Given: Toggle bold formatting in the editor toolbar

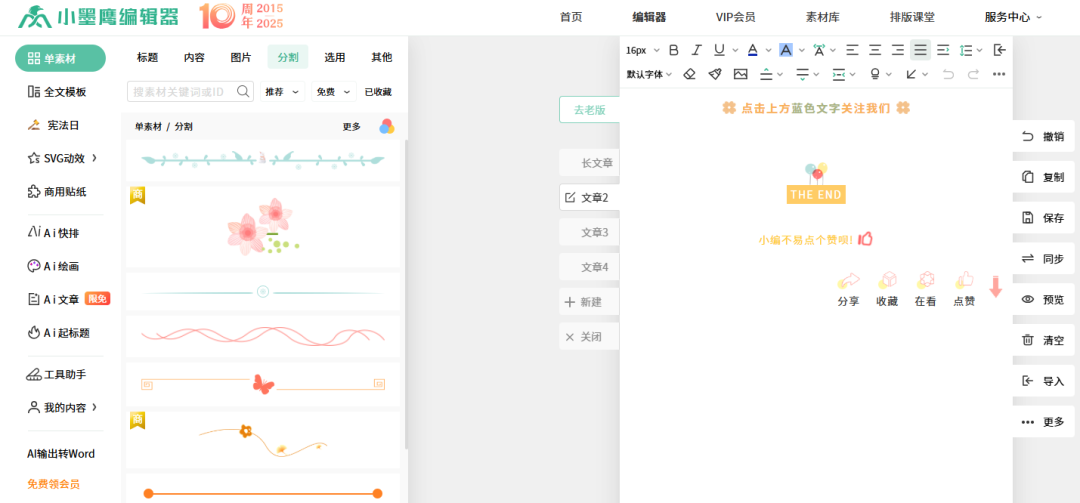Looking at the screenshot, I should [674, 50].
